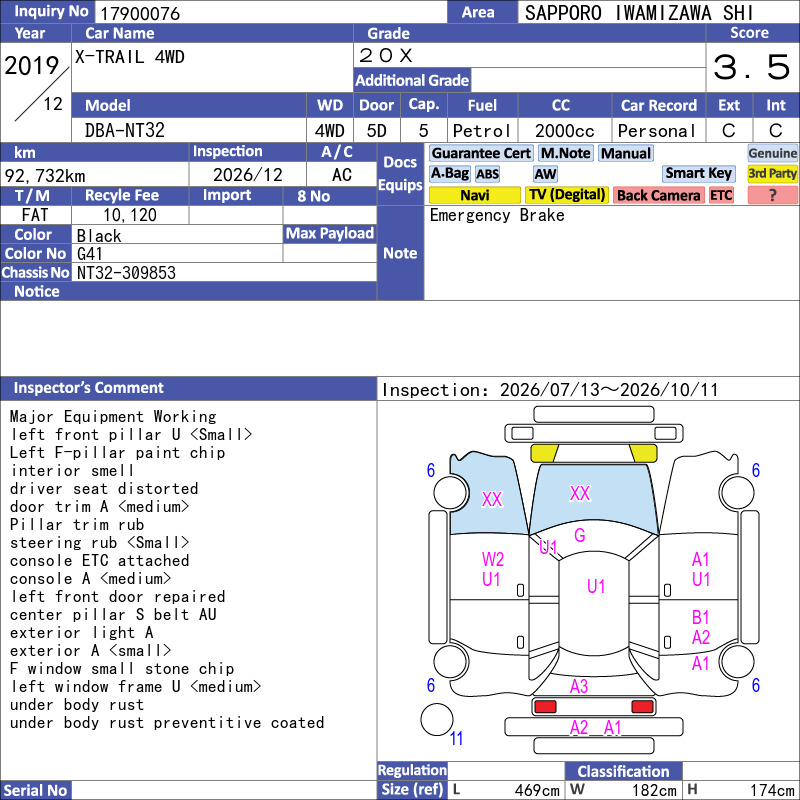Click the comment 'F window small stone chip'
This screenshot has height=800, width=800.
click(122, 668)
